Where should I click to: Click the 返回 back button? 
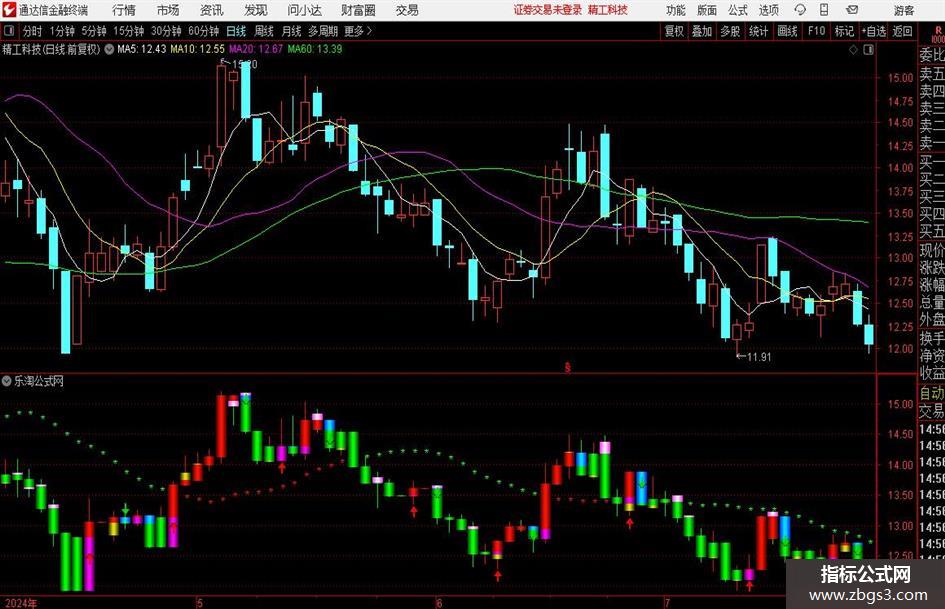(x=902, y=31)
